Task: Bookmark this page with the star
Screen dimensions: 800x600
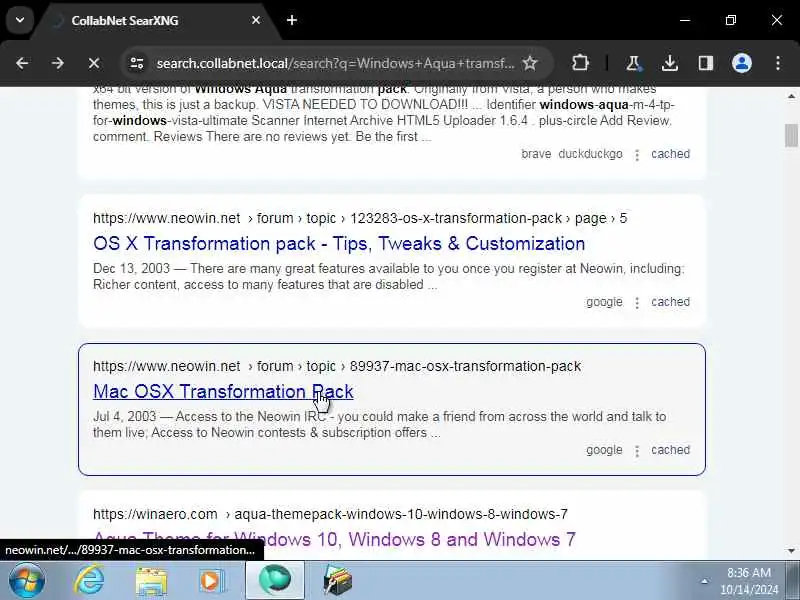Action: (530, 63)
